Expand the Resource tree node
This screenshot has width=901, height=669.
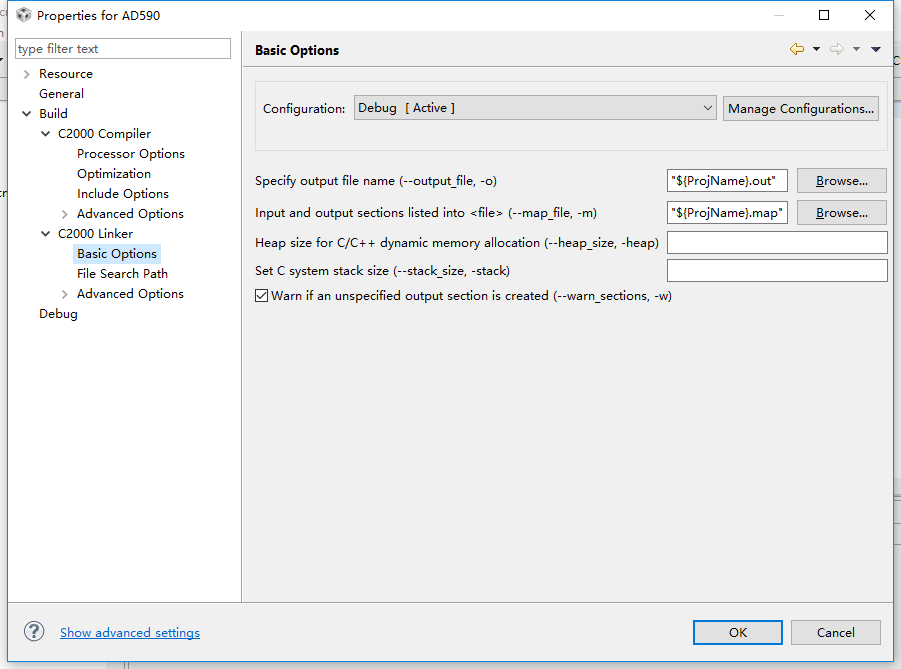(26, 74)
